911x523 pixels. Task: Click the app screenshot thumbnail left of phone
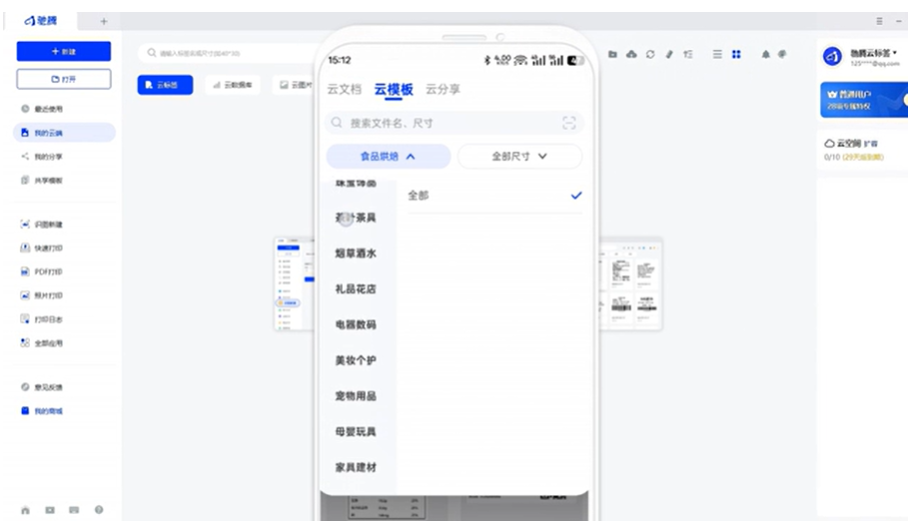[295, 285]
